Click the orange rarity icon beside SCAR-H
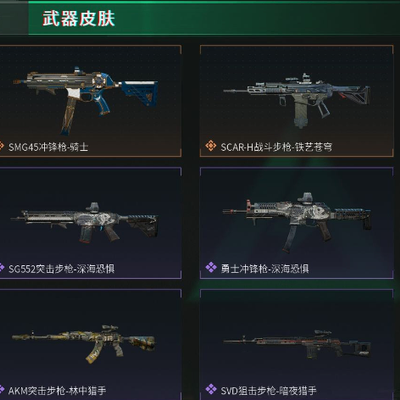Viewport: 400px width, 400px height. point(211,146)
